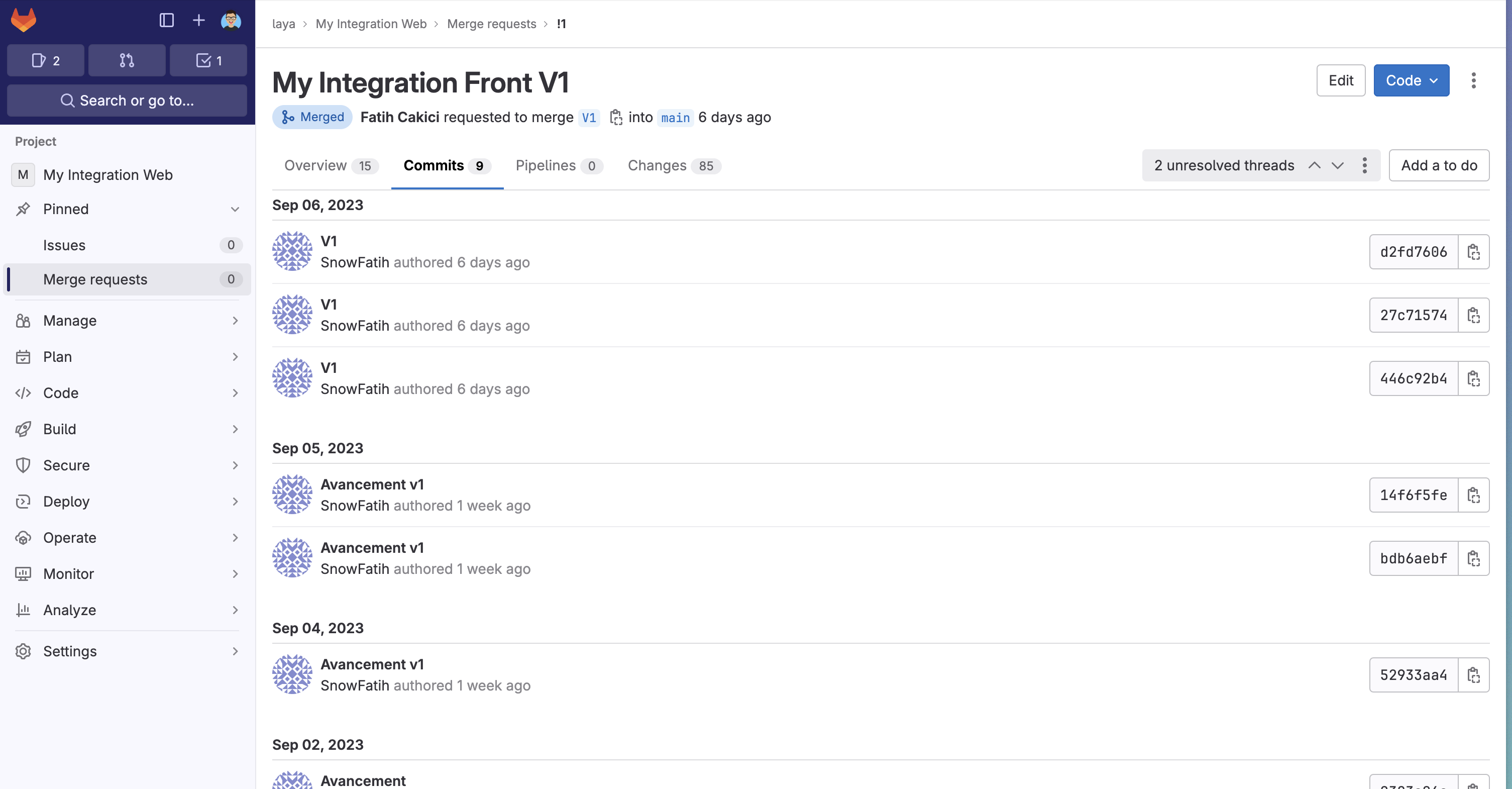Click the Edit button for this MR
This screenshot has width=1512, height=789.
1340,80
